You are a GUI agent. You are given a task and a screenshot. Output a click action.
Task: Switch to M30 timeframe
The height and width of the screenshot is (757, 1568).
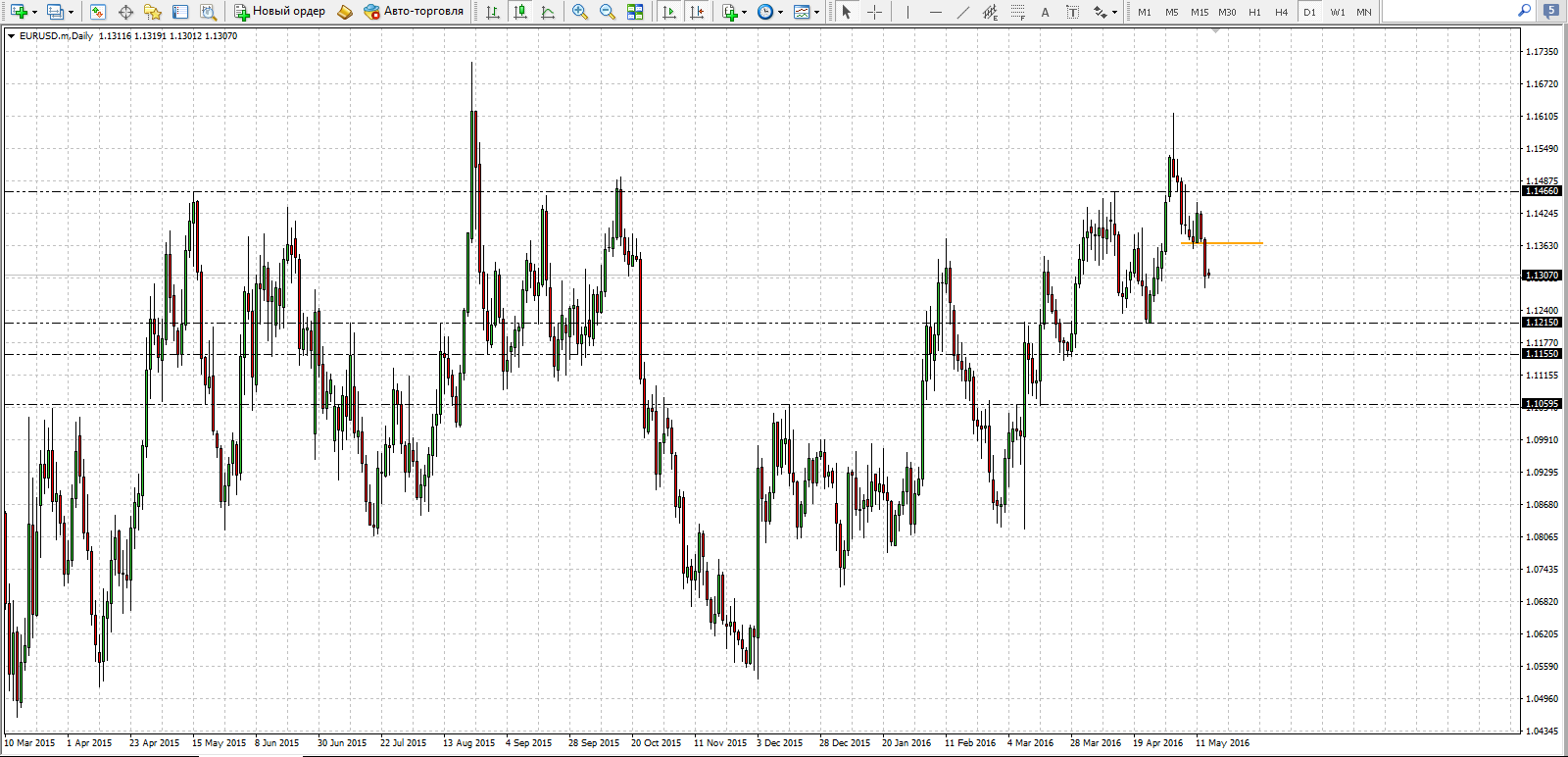point(1227,12)
